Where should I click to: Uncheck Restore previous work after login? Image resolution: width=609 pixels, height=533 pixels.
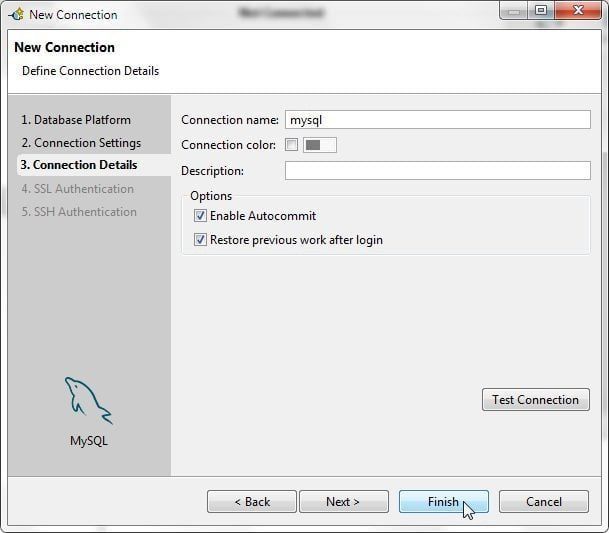tap(200, 240)
